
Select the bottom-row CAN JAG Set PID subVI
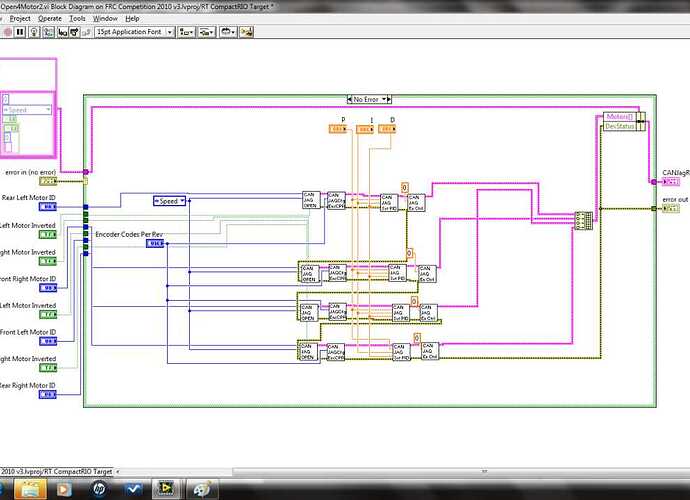point(401,352)
